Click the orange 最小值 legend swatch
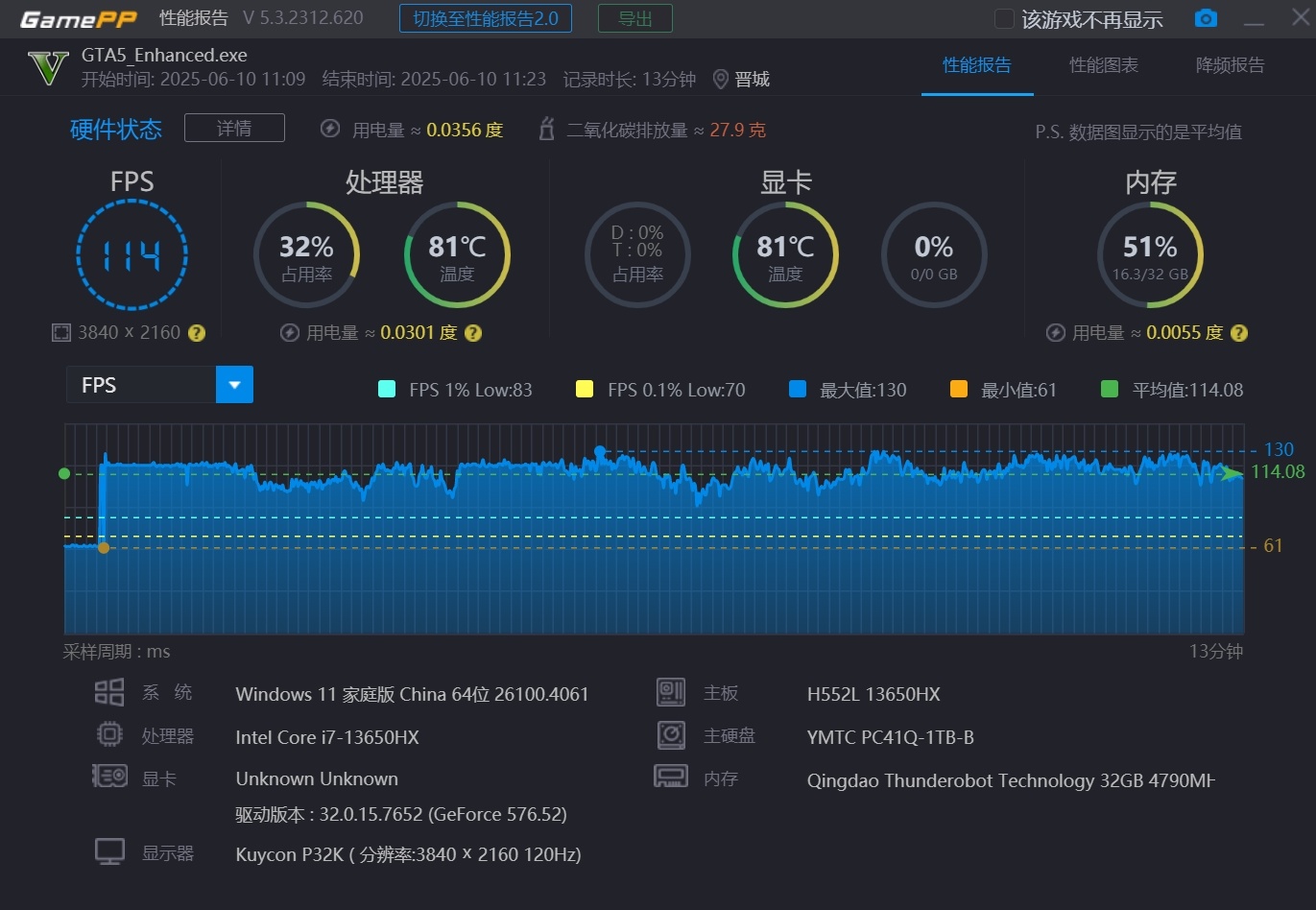Image resolution: width=1316 pixels, height=910 pixels. click(958, 390)
